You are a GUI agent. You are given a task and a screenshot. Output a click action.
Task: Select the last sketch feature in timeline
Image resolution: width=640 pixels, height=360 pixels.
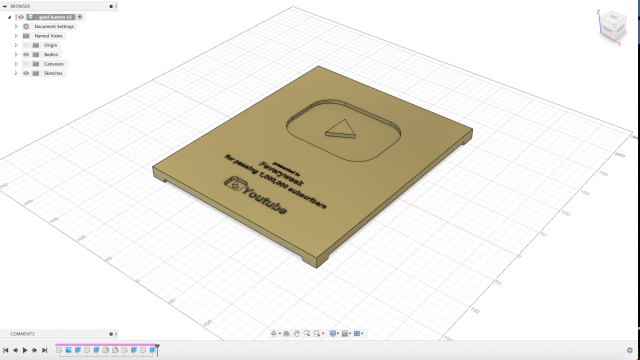tap(143, 350)
